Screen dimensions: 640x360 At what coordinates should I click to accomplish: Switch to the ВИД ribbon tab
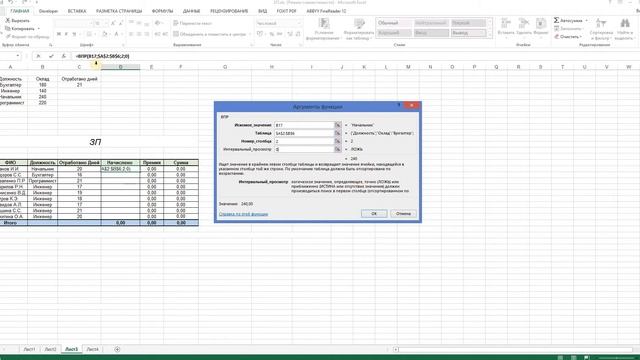coord(262,11)
